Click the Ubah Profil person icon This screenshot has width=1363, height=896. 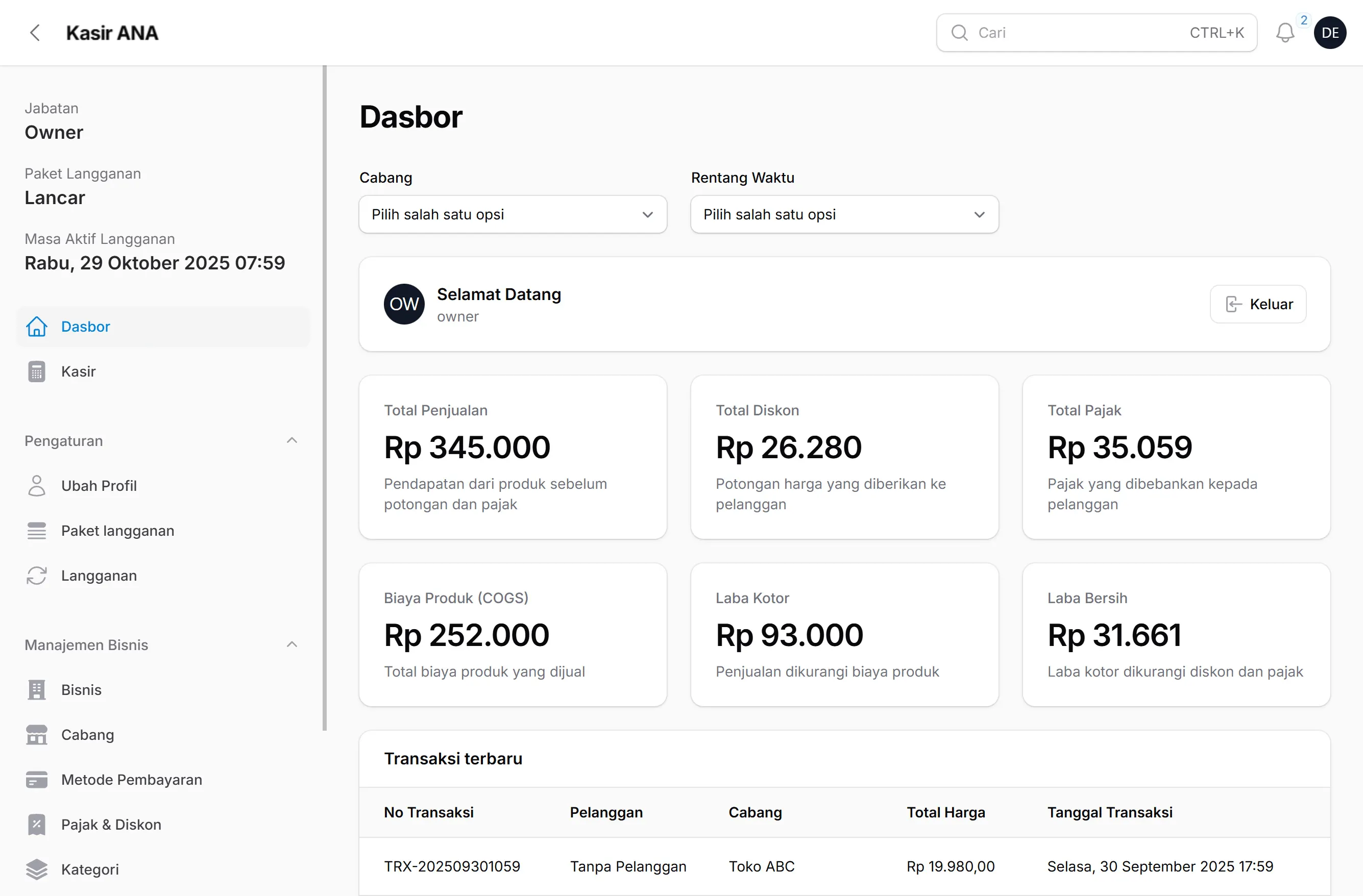[37, 485]
